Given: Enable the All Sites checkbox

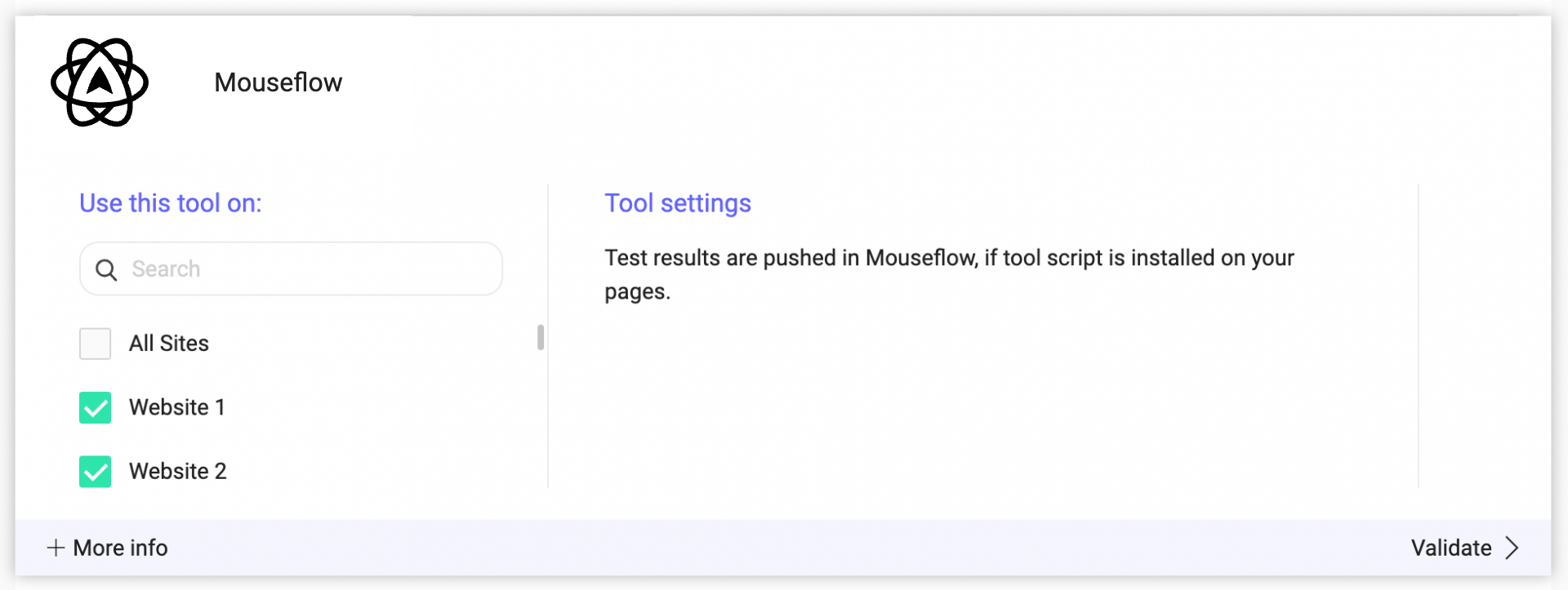Looking at the screenshot, I should pyautogui.click(x=95, y=344).
